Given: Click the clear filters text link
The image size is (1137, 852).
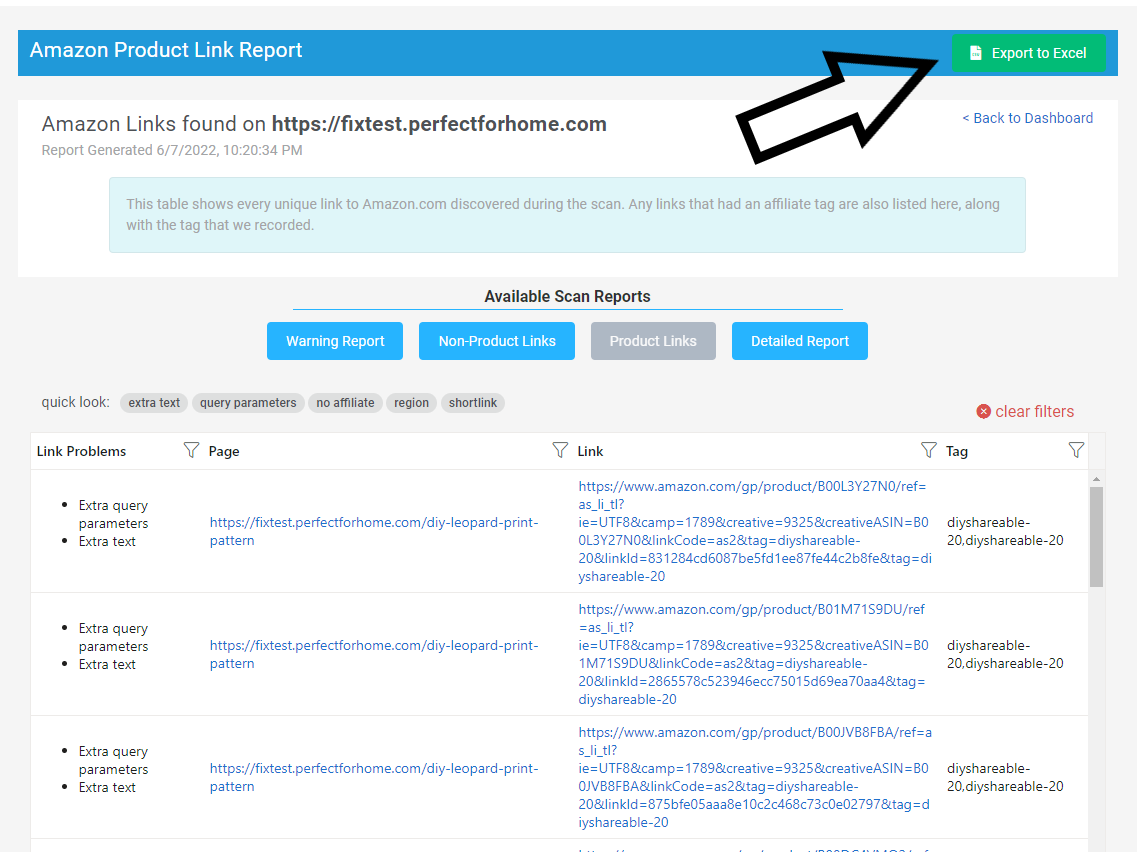Looking at the screenshot, I should coord(1034,411).
